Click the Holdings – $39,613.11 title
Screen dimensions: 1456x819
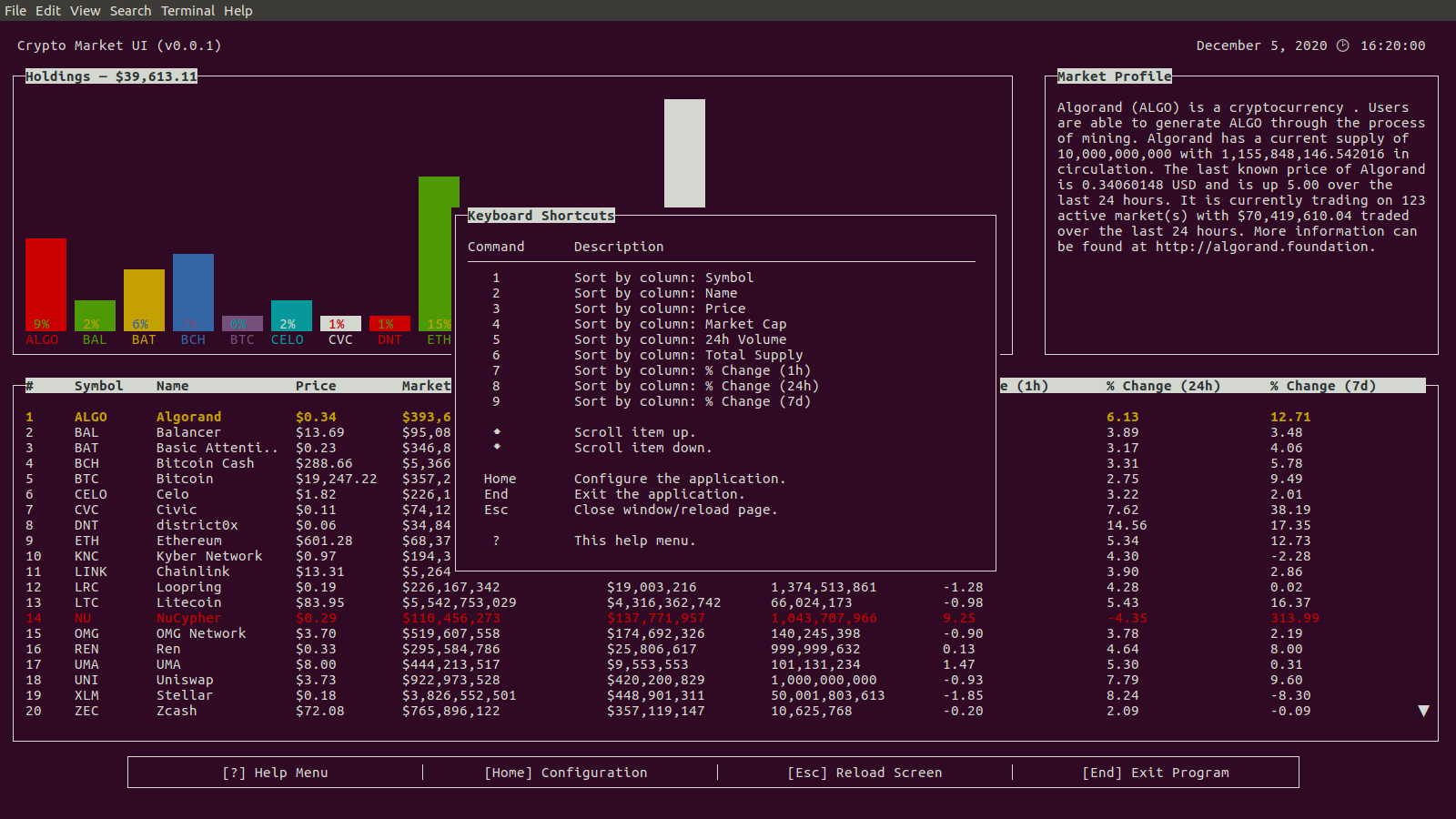(x=111, y=76)
